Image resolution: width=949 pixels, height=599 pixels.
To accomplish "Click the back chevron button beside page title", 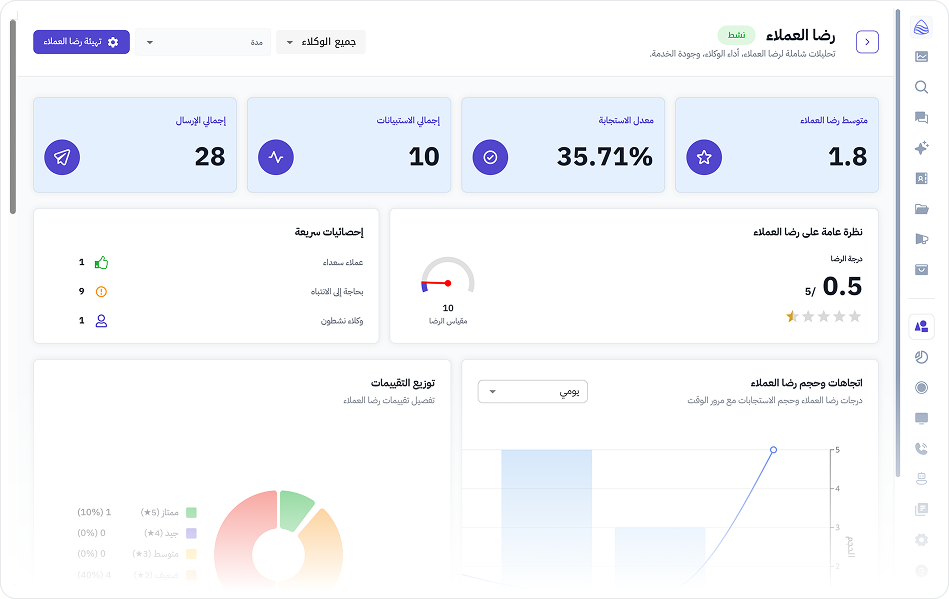I will click(x=867, y=42).
